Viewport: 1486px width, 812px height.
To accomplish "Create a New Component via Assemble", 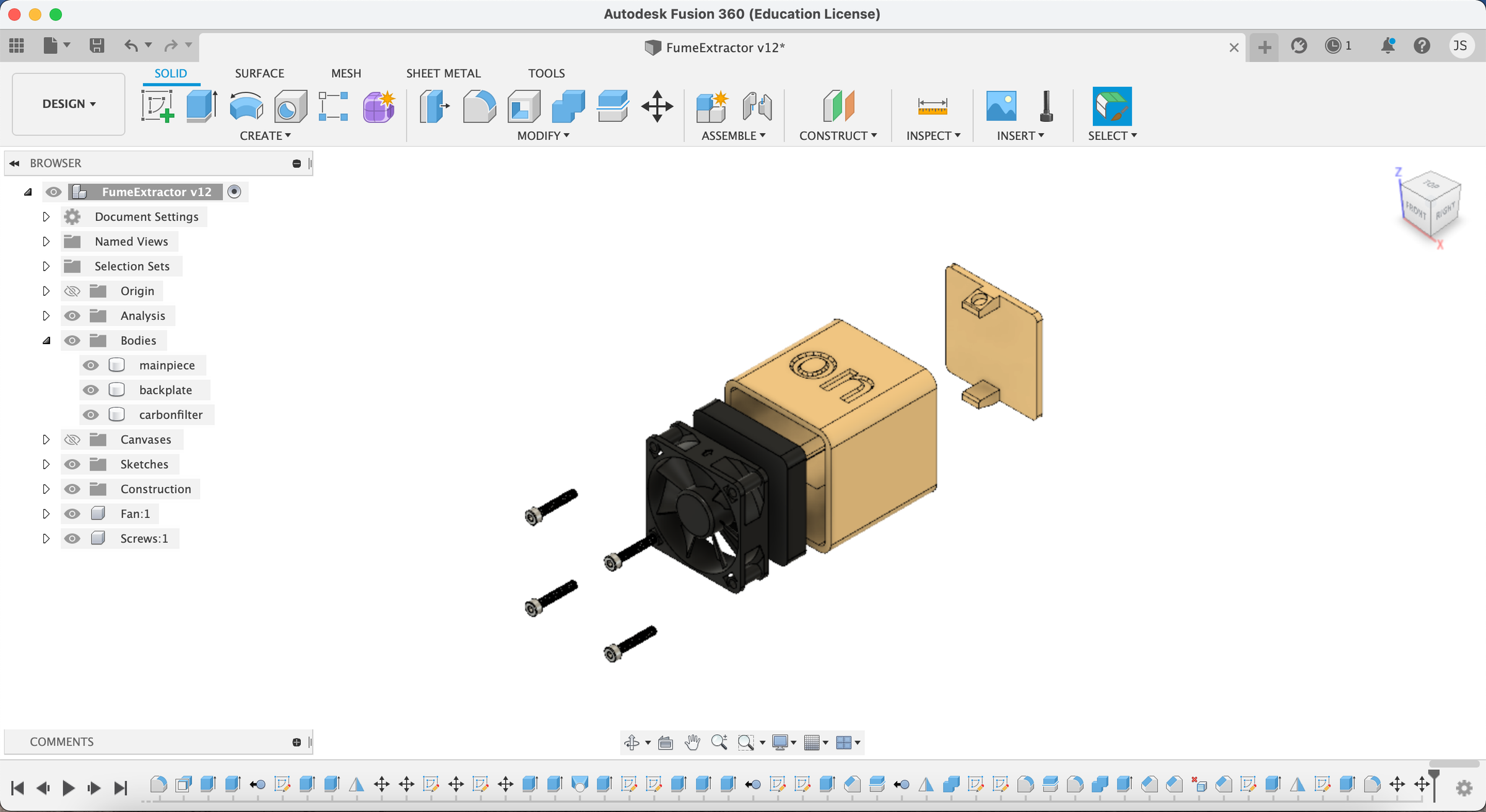I will tap(711, 106).
